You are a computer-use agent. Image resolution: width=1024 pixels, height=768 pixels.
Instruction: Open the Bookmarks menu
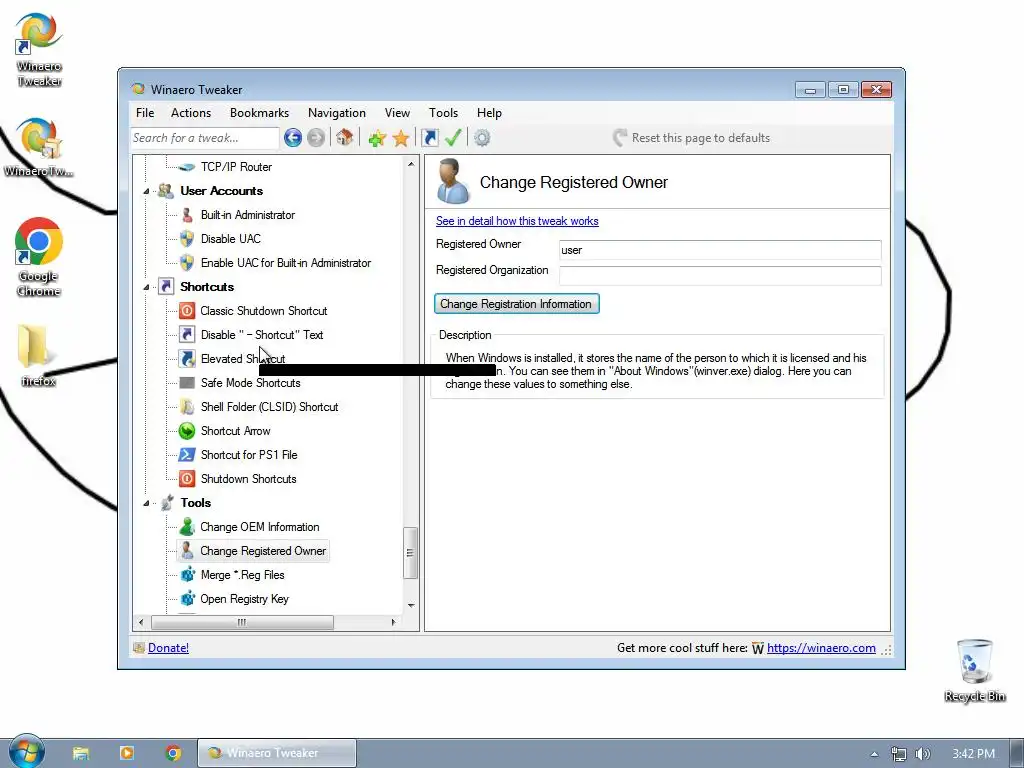(x=259, y=113)
